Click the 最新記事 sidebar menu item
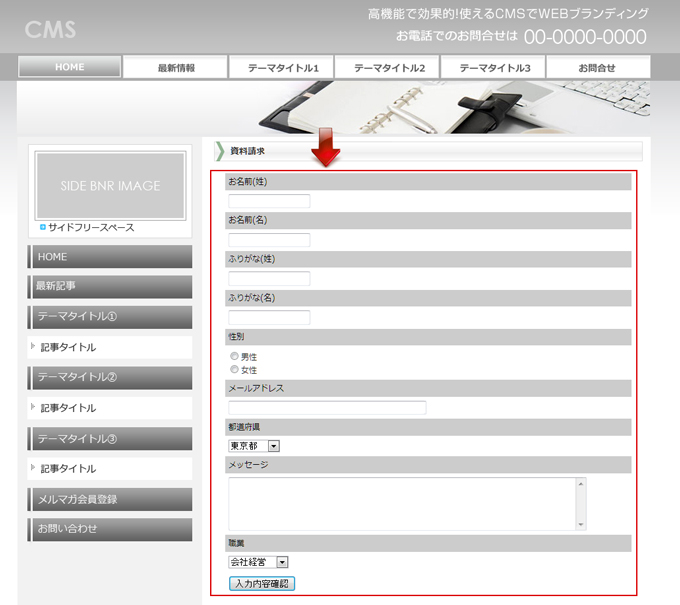The width and height of the screenshot is (680, 605). 110,286
